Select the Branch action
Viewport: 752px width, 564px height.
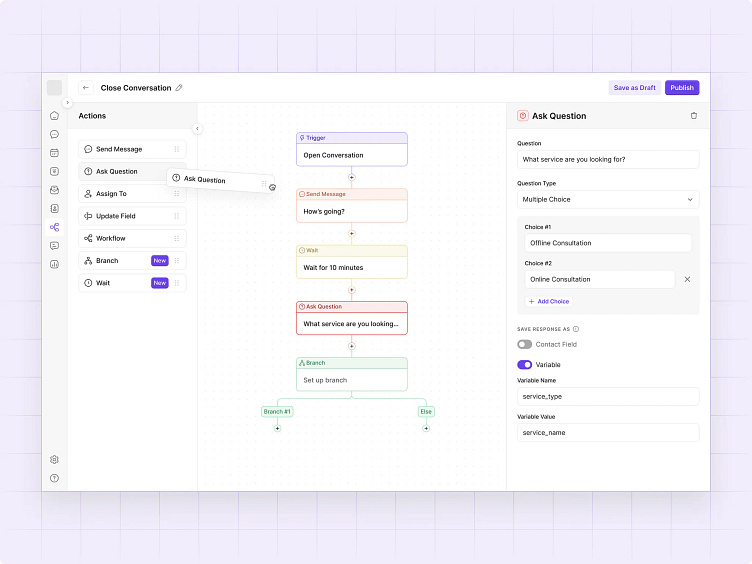tap(132, 260)
